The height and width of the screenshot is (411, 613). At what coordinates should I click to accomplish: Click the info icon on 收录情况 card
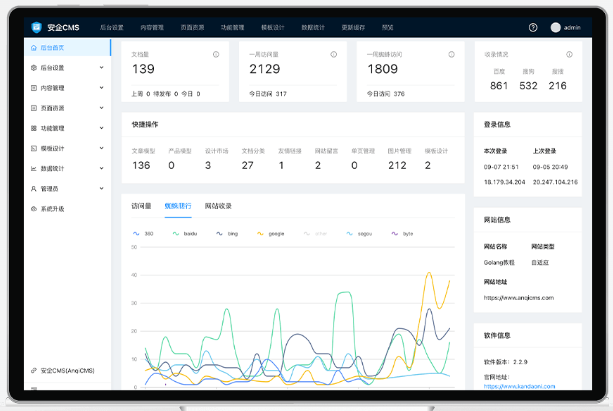tap(569, 54)
